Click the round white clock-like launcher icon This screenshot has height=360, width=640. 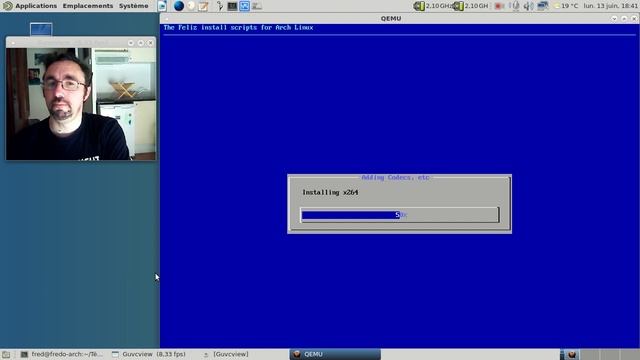[x=191, y=6]
